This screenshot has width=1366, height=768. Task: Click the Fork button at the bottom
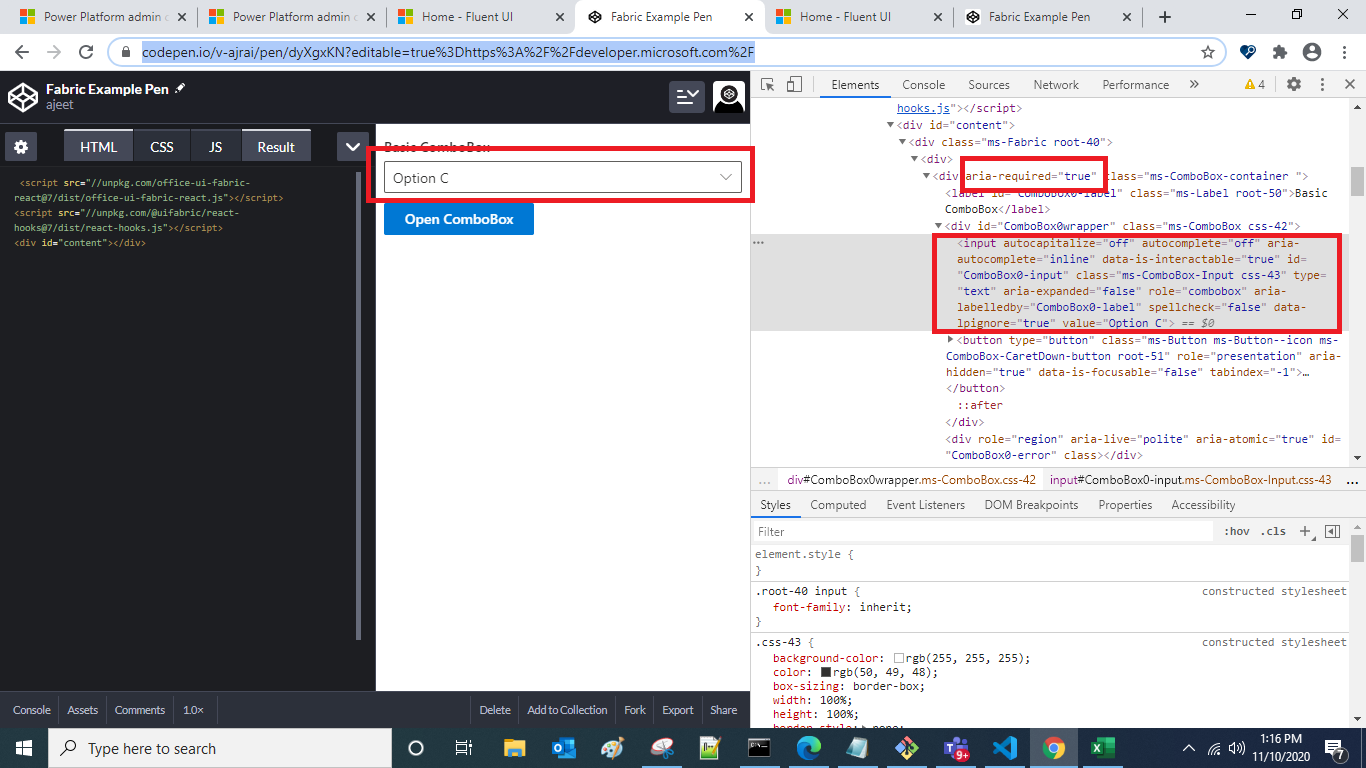(x=634, y=710)
